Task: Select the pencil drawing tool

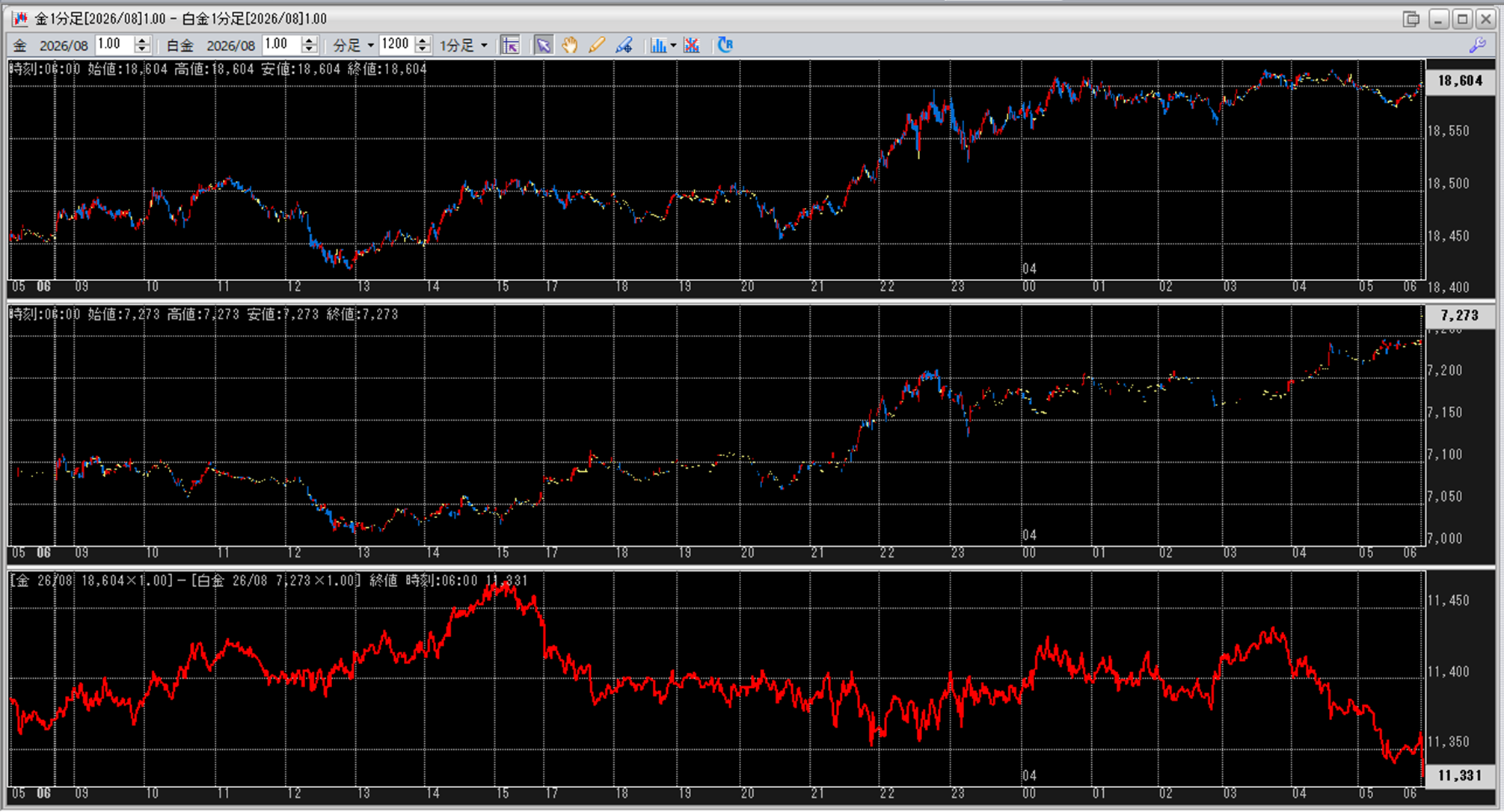Action: click(x=596, y=46)
